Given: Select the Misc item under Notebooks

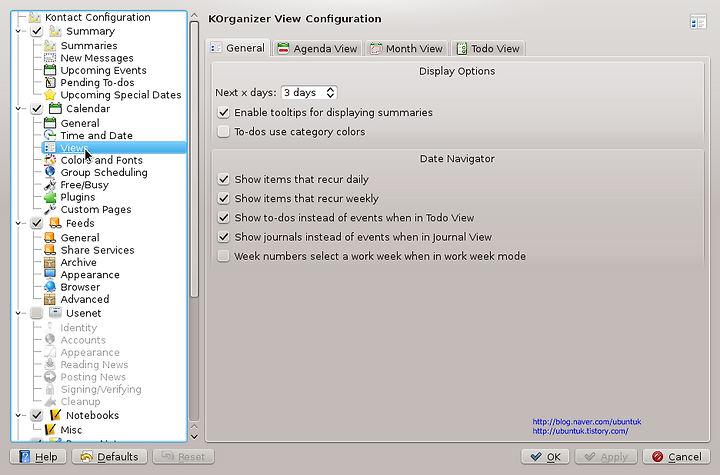Looking at the screenshot, I should 71,430.
